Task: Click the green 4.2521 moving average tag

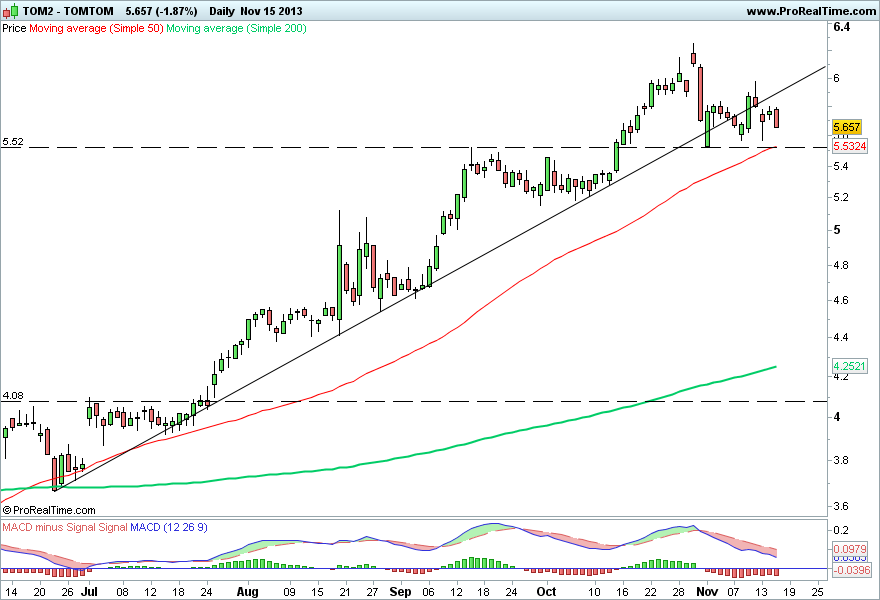Action: [x=850, y=366]
